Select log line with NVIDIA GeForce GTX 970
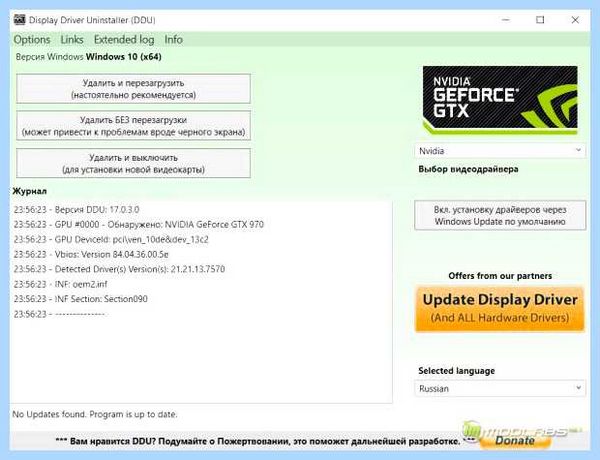 [139, 224]
